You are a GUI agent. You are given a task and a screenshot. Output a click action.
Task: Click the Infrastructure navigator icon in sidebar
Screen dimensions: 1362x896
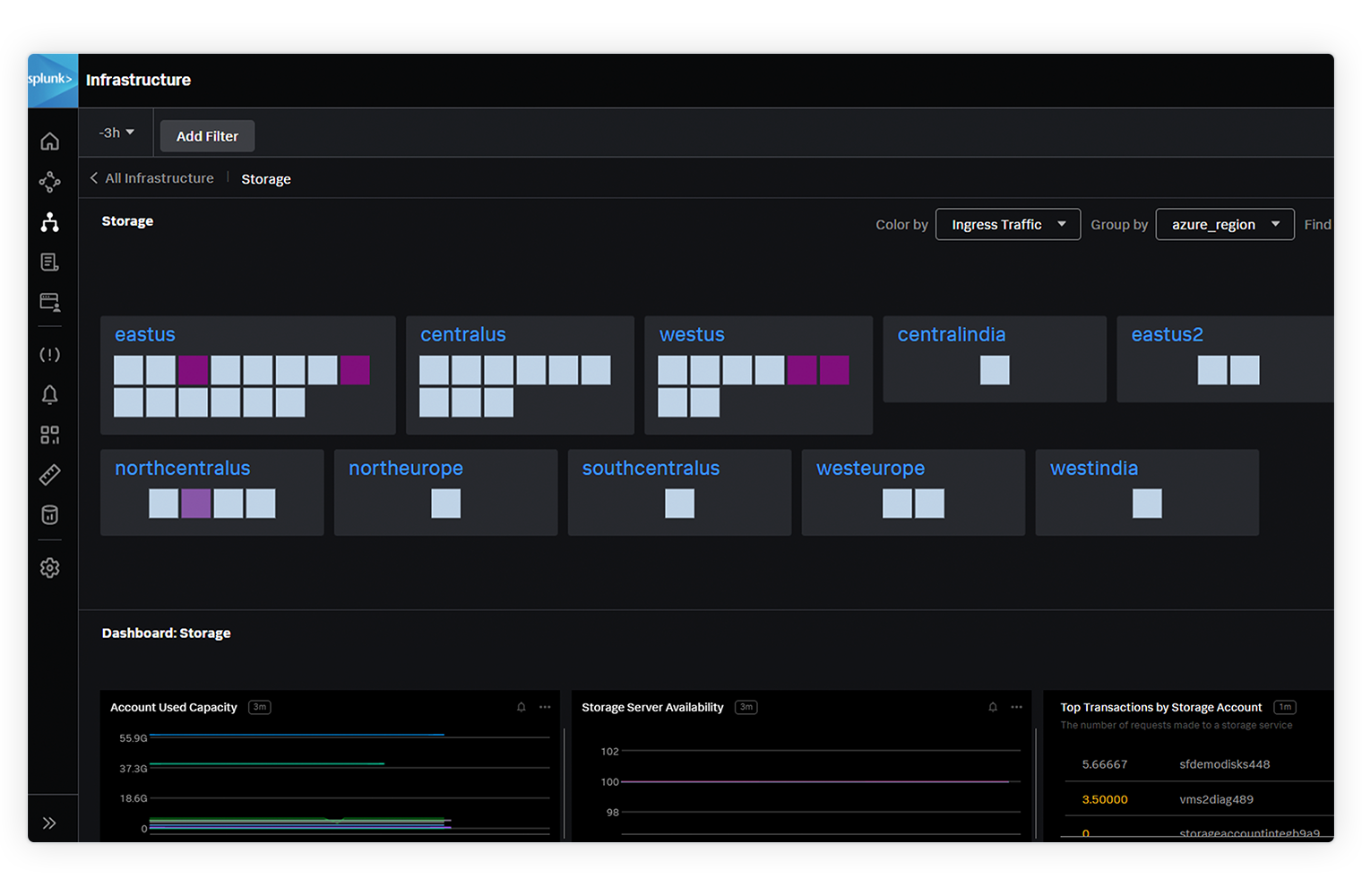coord(50,222)
